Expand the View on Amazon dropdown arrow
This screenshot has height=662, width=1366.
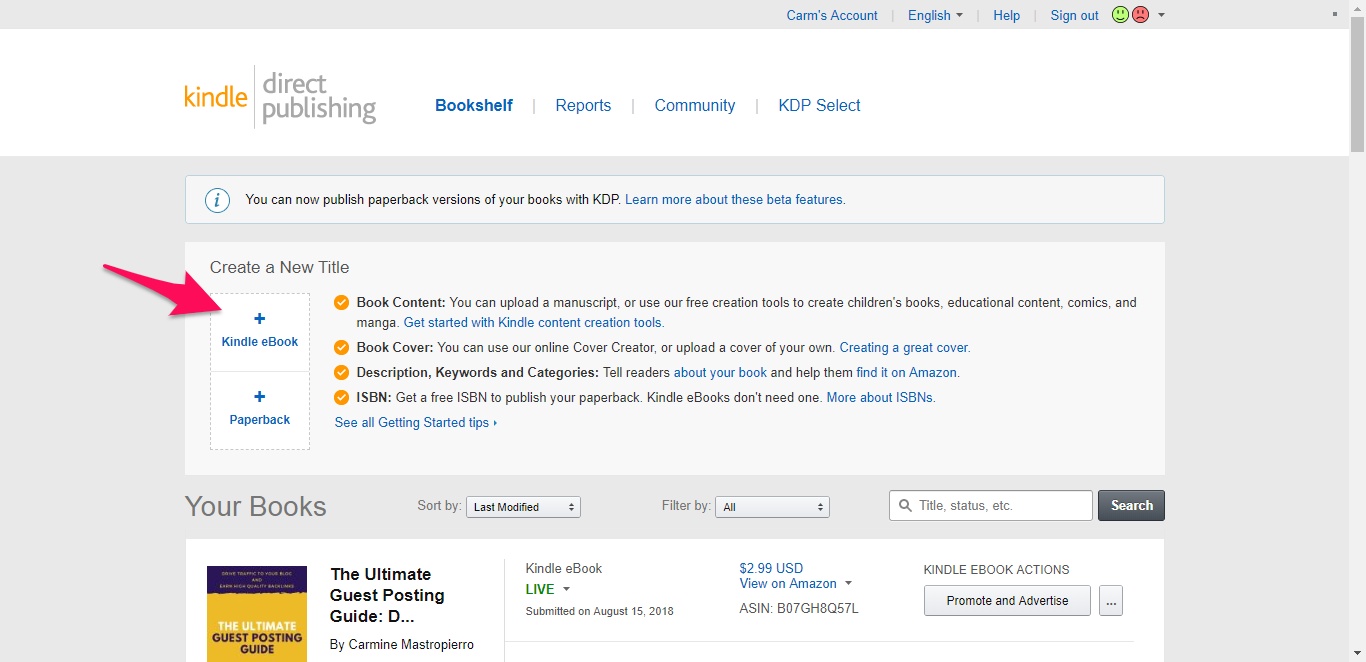[x=848, y=584]
